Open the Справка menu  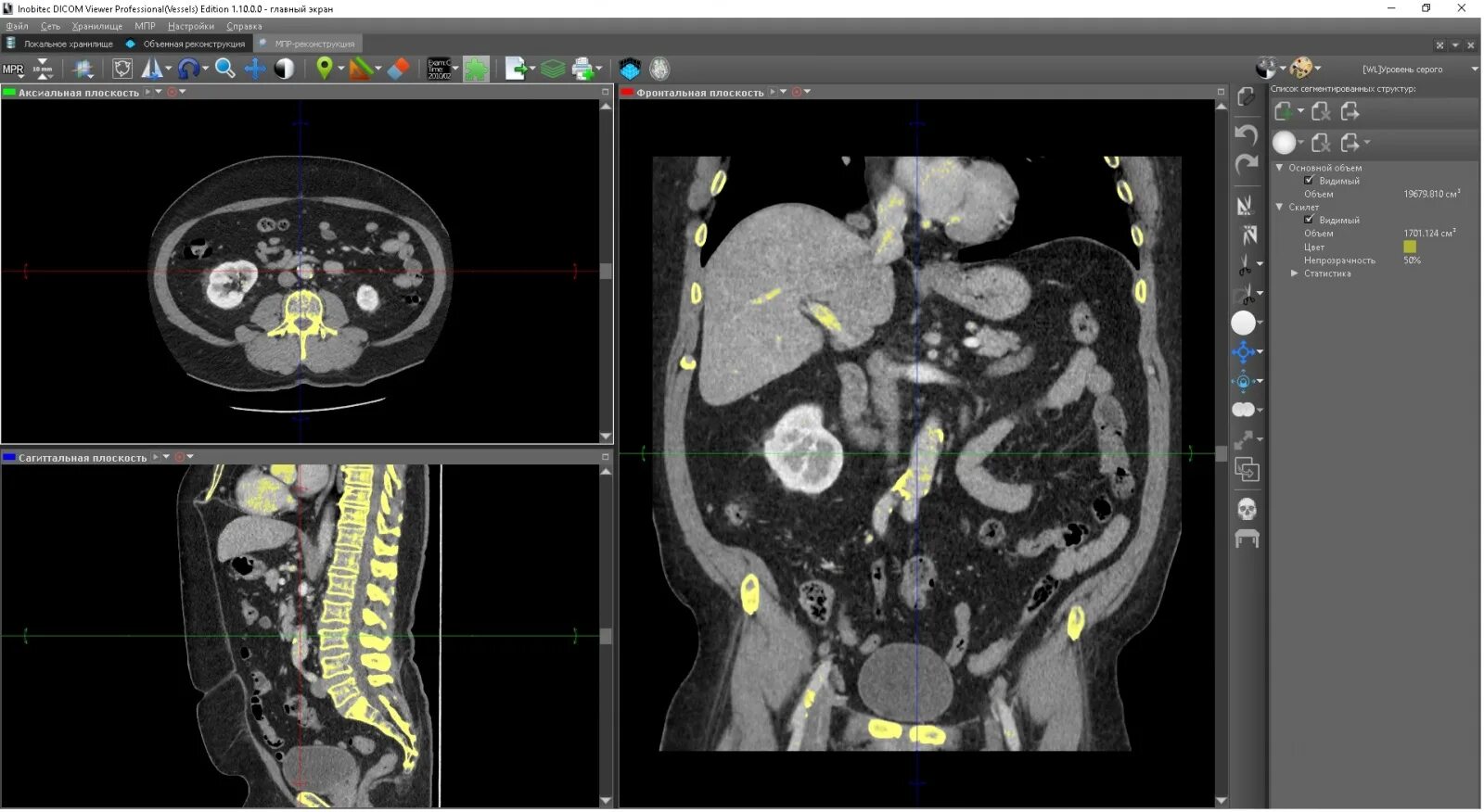tap(244, 26)
